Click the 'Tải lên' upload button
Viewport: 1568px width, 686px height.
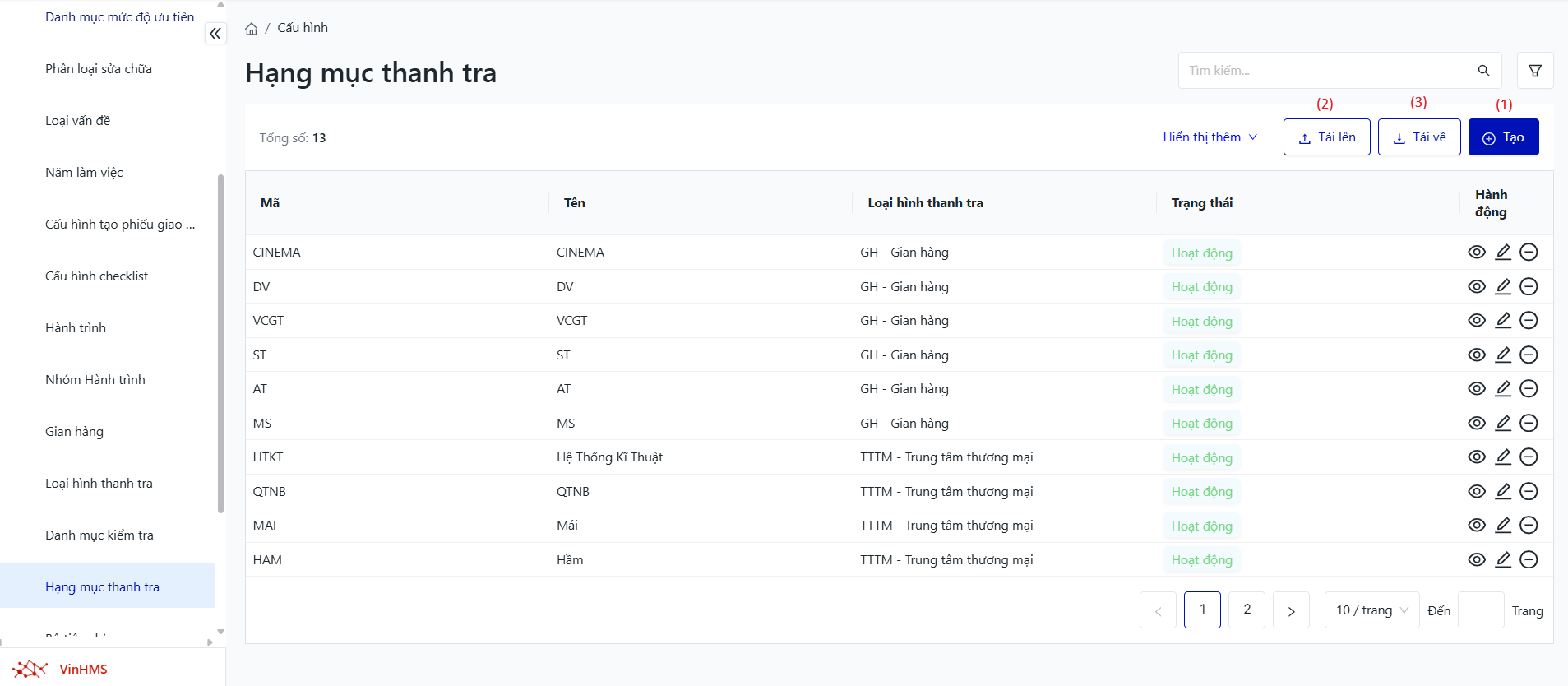(1326, 137)
